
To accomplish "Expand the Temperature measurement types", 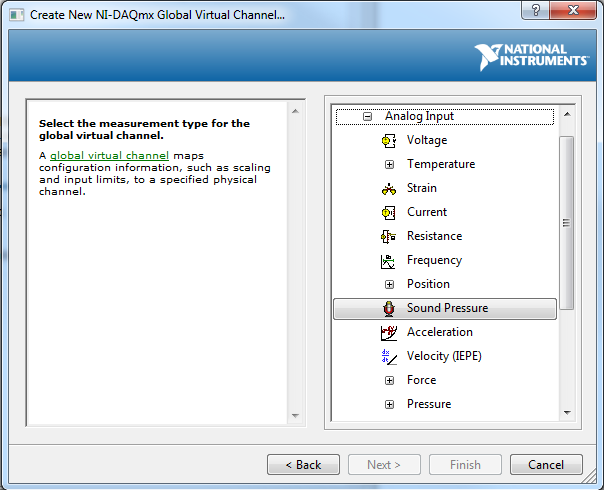I will [389, 164].
